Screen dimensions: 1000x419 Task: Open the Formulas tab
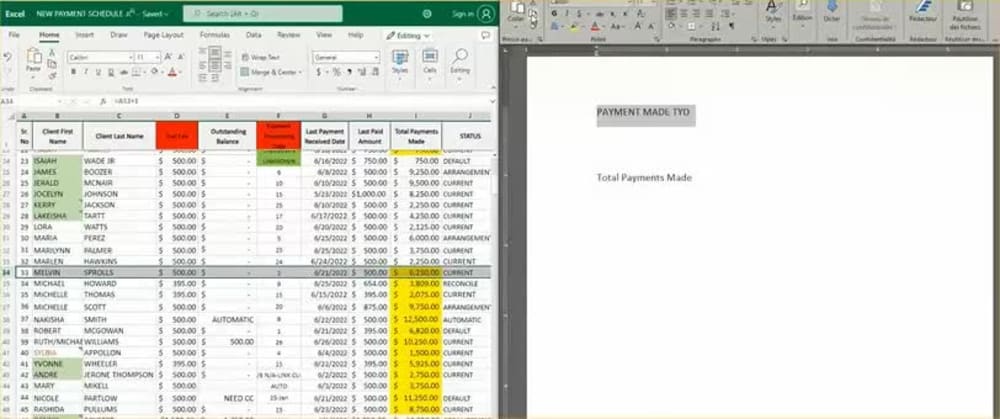[214, 35]
